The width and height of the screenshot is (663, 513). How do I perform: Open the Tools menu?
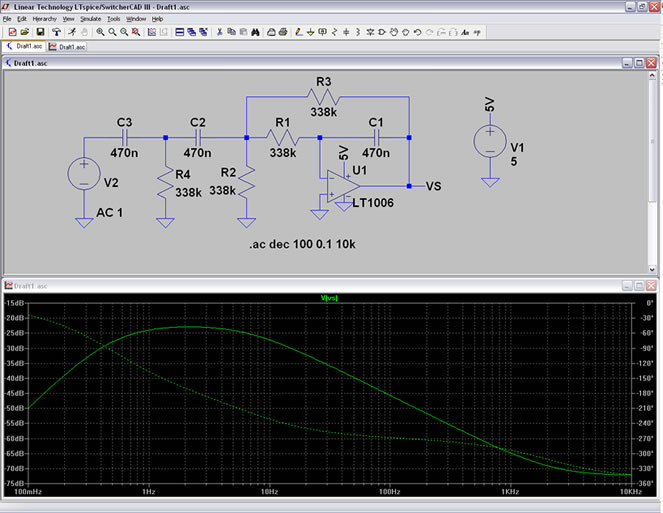(x=114, y=19)
